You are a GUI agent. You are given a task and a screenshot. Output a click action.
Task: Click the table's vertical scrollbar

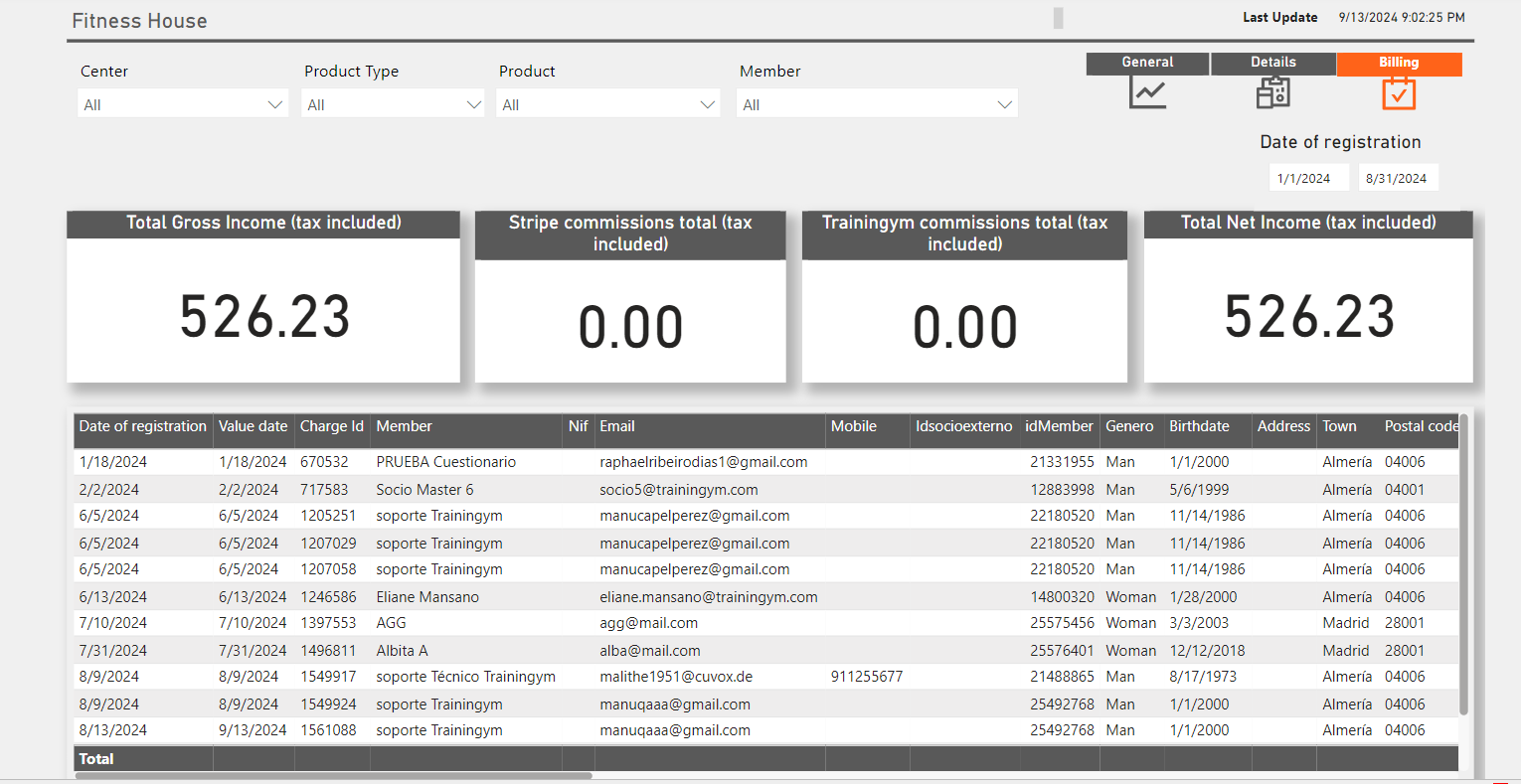pos(1463,564)
